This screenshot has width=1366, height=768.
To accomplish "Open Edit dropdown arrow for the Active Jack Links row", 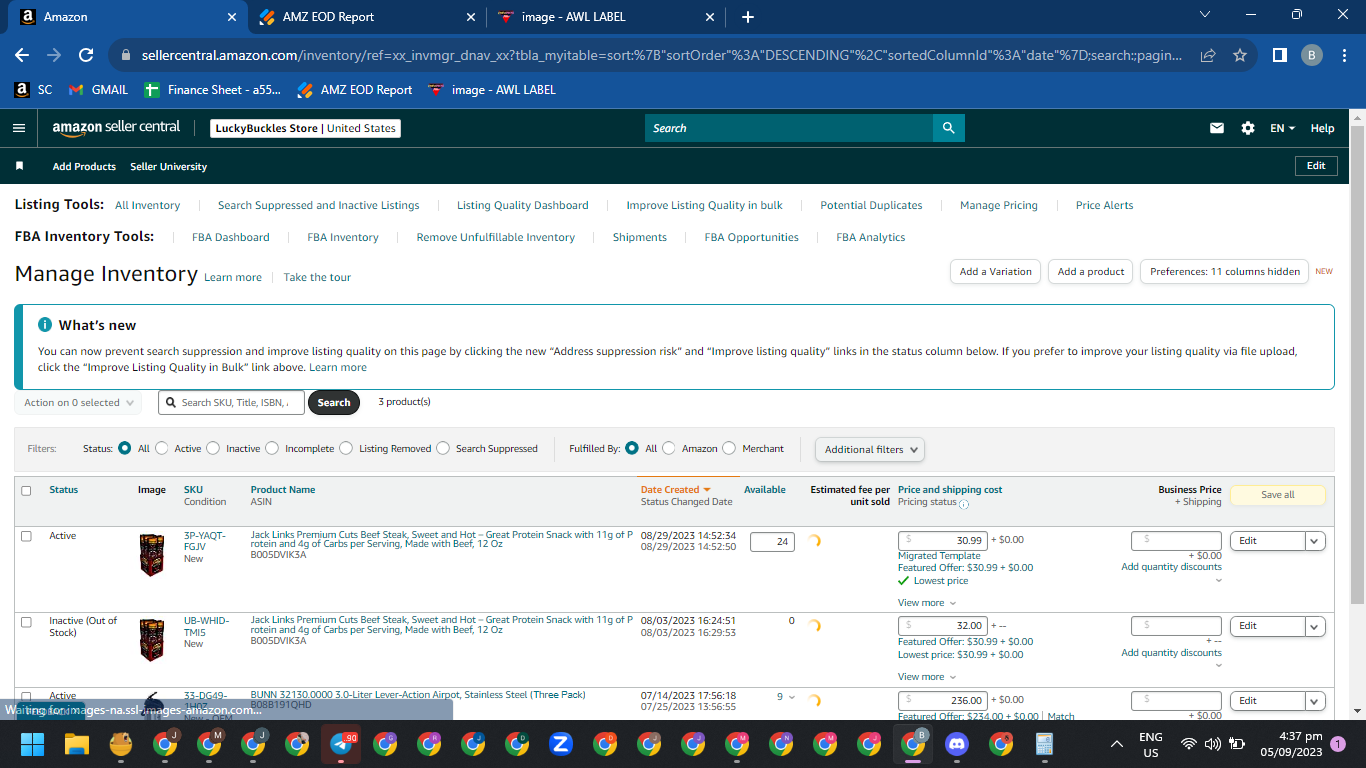I will [x=1315, y=541].
